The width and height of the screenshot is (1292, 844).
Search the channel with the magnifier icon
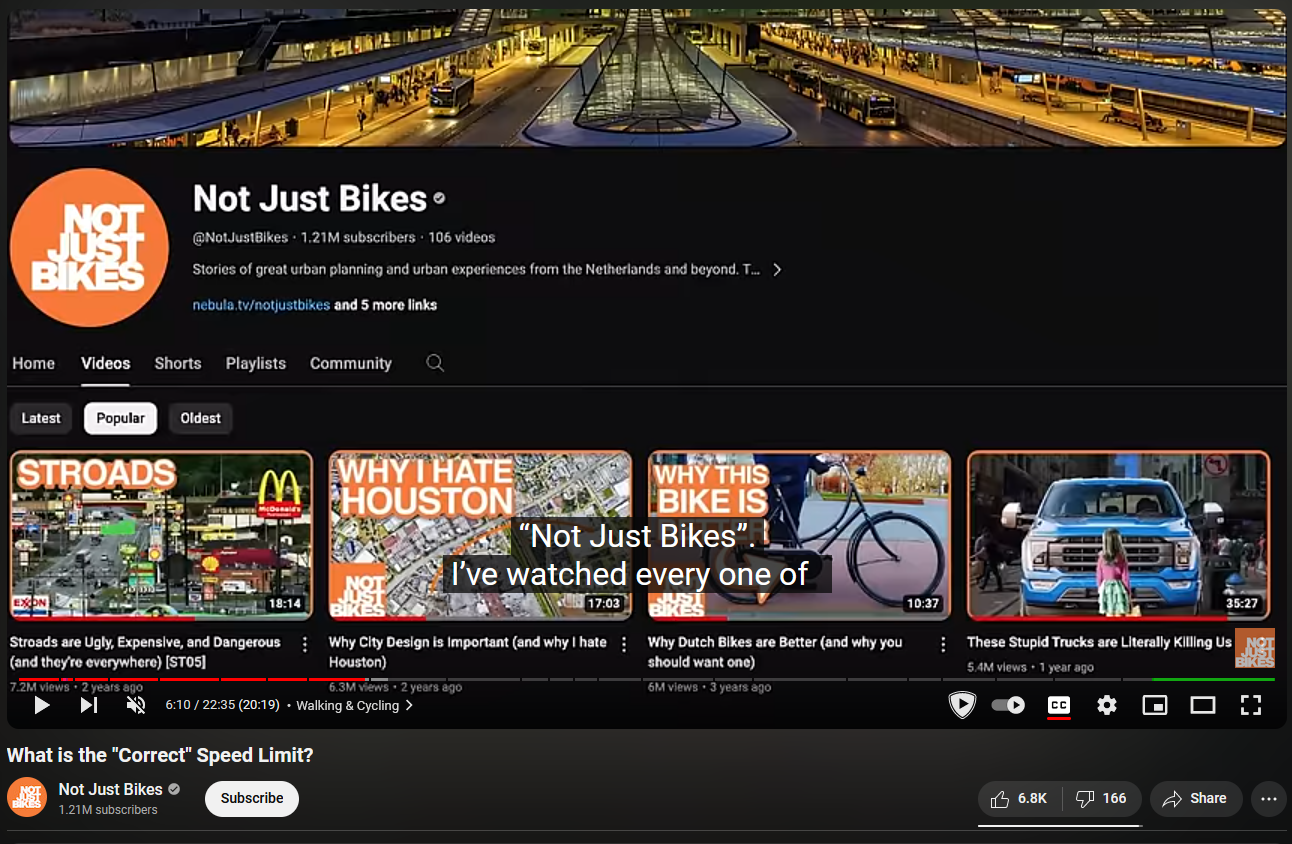435,363
